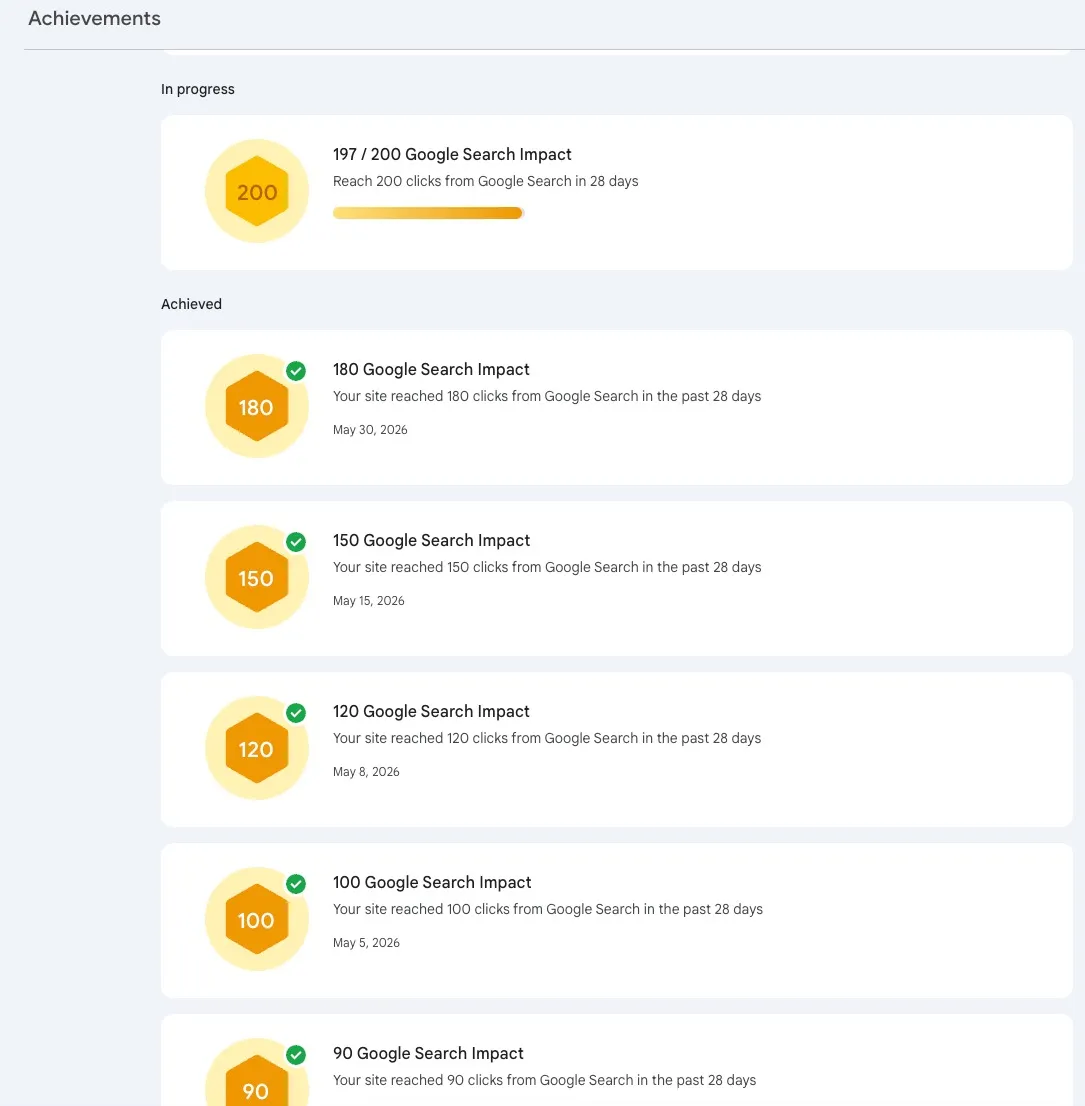Click the May 8, 2026 date
The width and height of the screenshot is (1085, 1106).
point(366,772)
